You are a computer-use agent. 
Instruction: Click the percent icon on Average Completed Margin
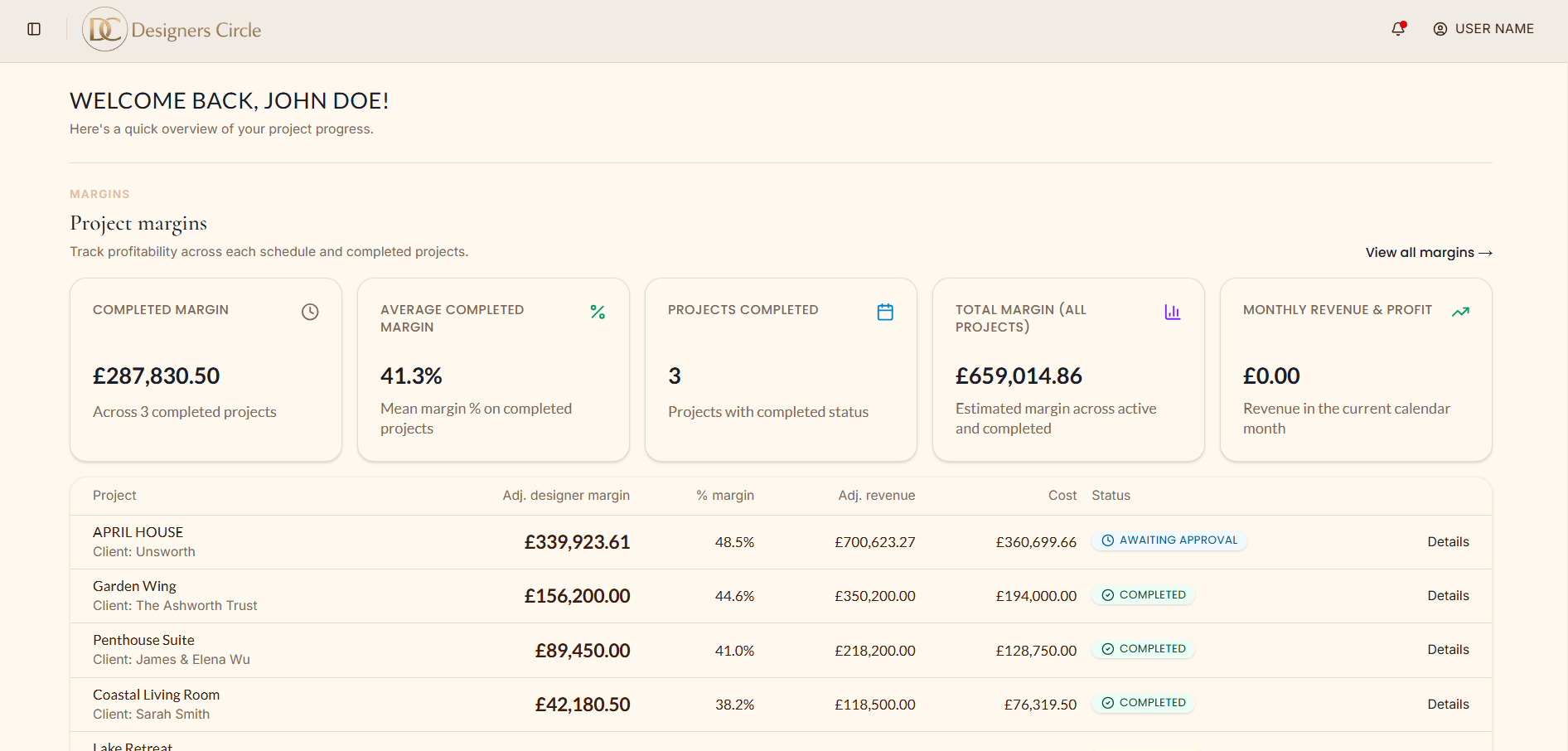598,312
